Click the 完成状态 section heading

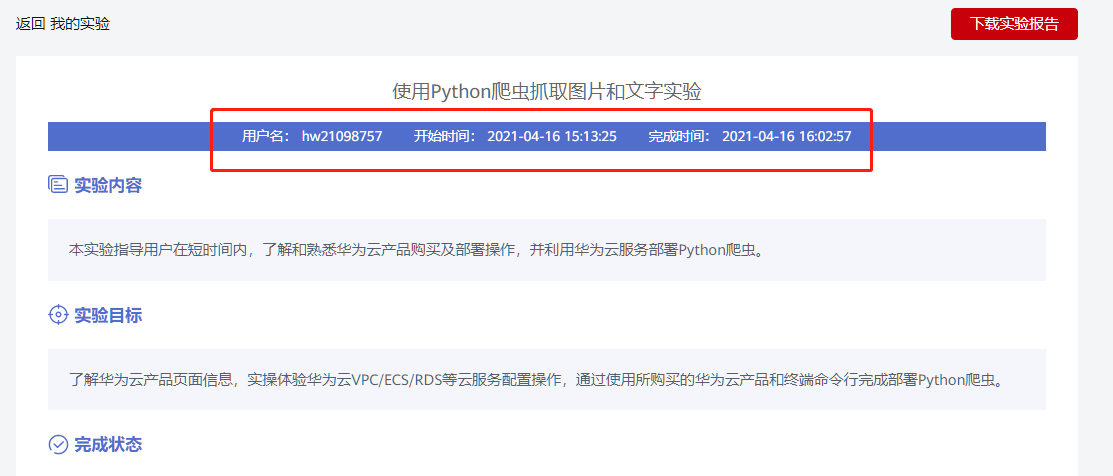(x=108, y=444)
